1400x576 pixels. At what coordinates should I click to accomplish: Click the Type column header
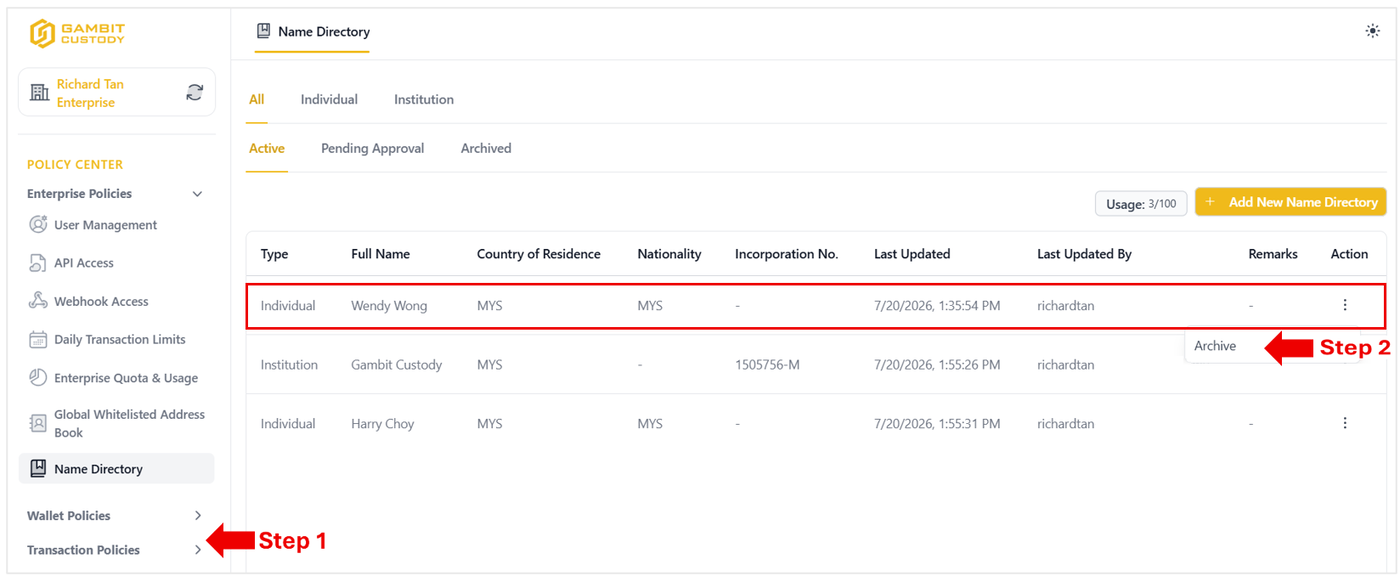tap(274, 254)
